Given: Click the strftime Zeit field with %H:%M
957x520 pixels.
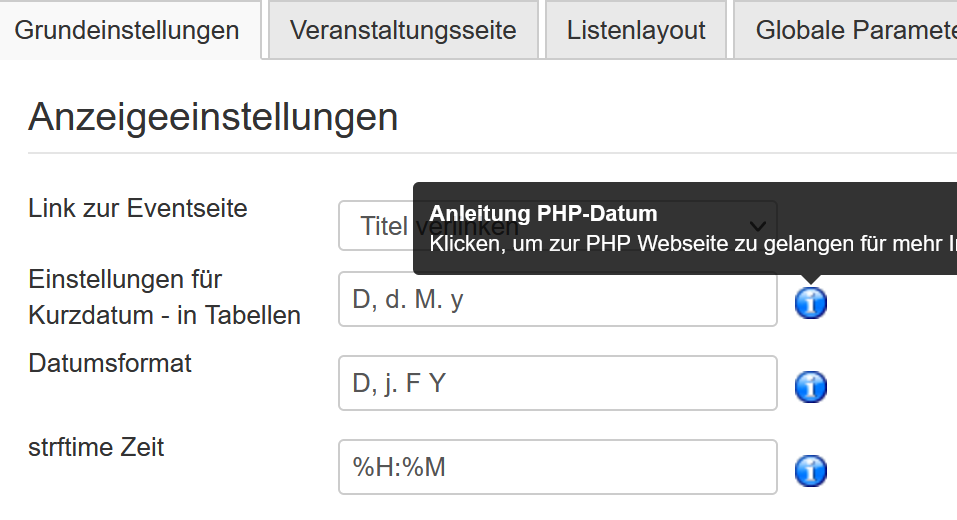Looking at the screenshot, I should pos(558,467).
